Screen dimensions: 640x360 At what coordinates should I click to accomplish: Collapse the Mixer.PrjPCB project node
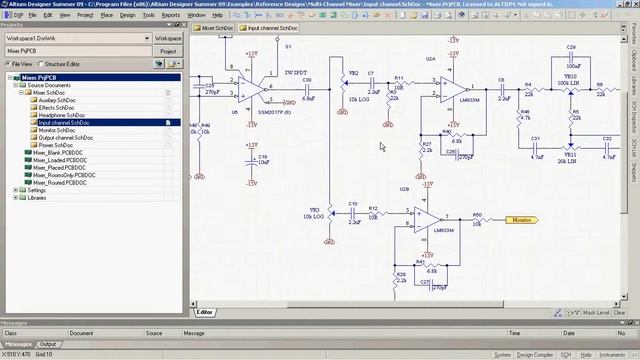coord(10,78)
